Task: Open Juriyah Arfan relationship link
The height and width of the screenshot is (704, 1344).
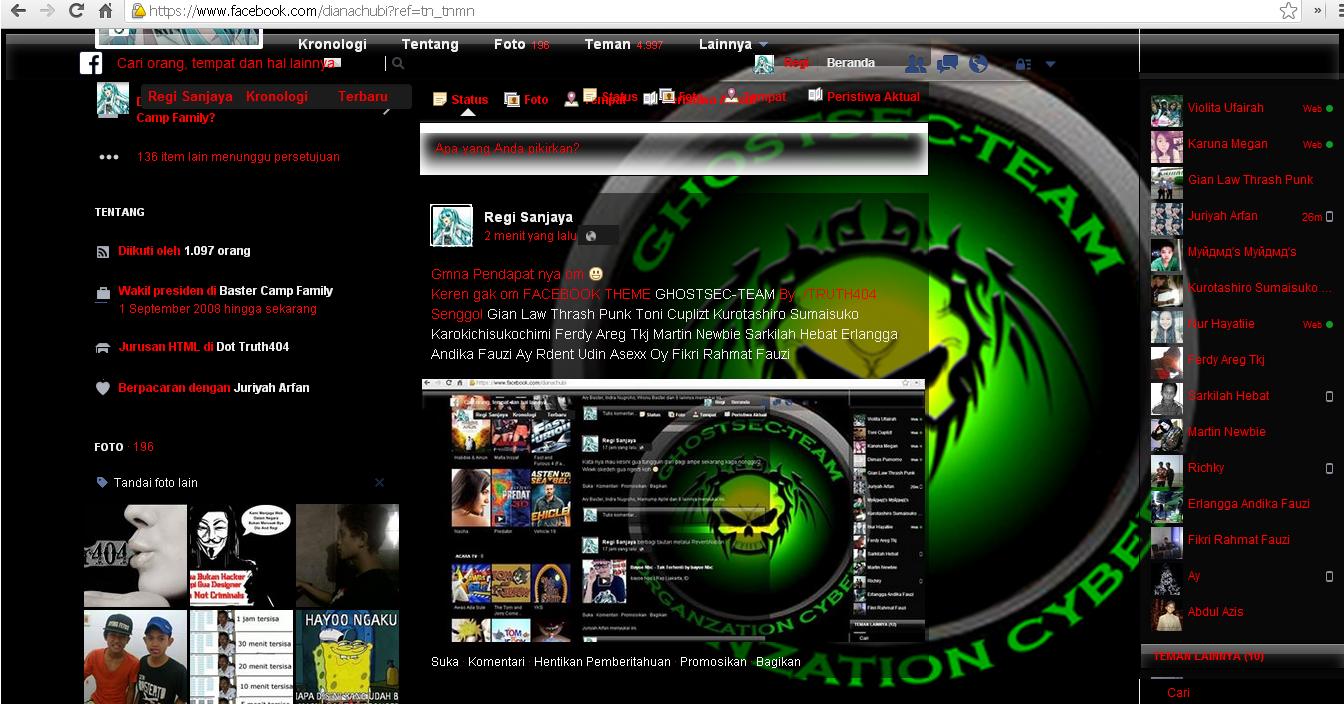Action: click(x=271, y=388)
